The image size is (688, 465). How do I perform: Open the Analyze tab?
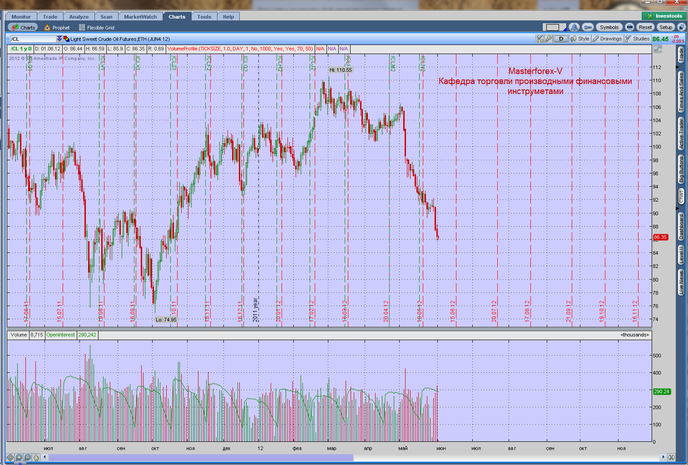click(x=79, y=17)
